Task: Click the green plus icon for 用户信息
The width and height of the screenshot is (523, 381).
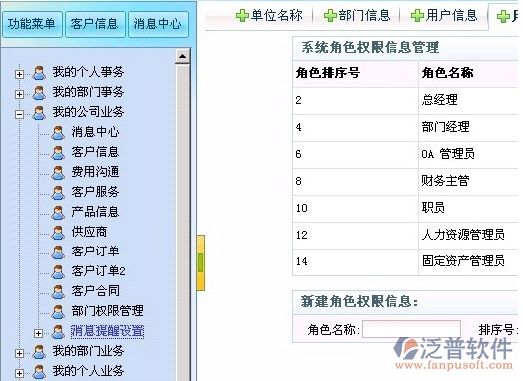Action: click(x=417, y=15)
